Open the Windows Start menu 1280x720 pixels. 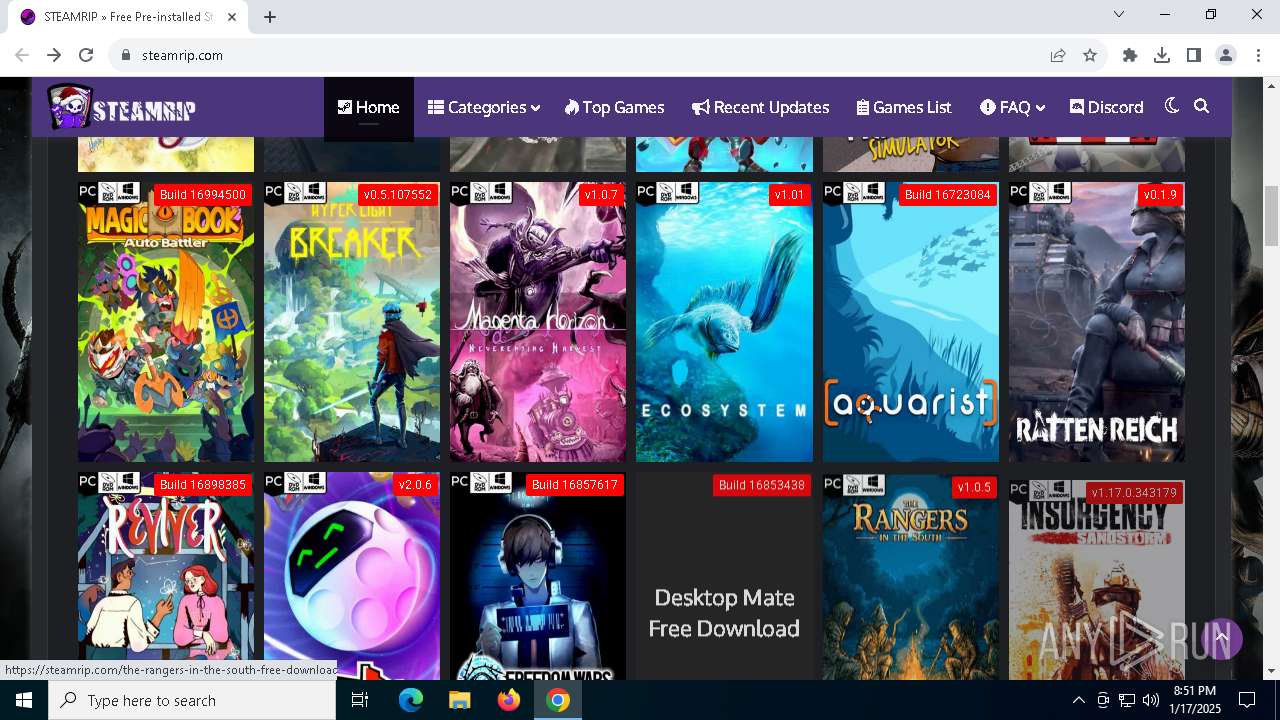click(24, 700)
